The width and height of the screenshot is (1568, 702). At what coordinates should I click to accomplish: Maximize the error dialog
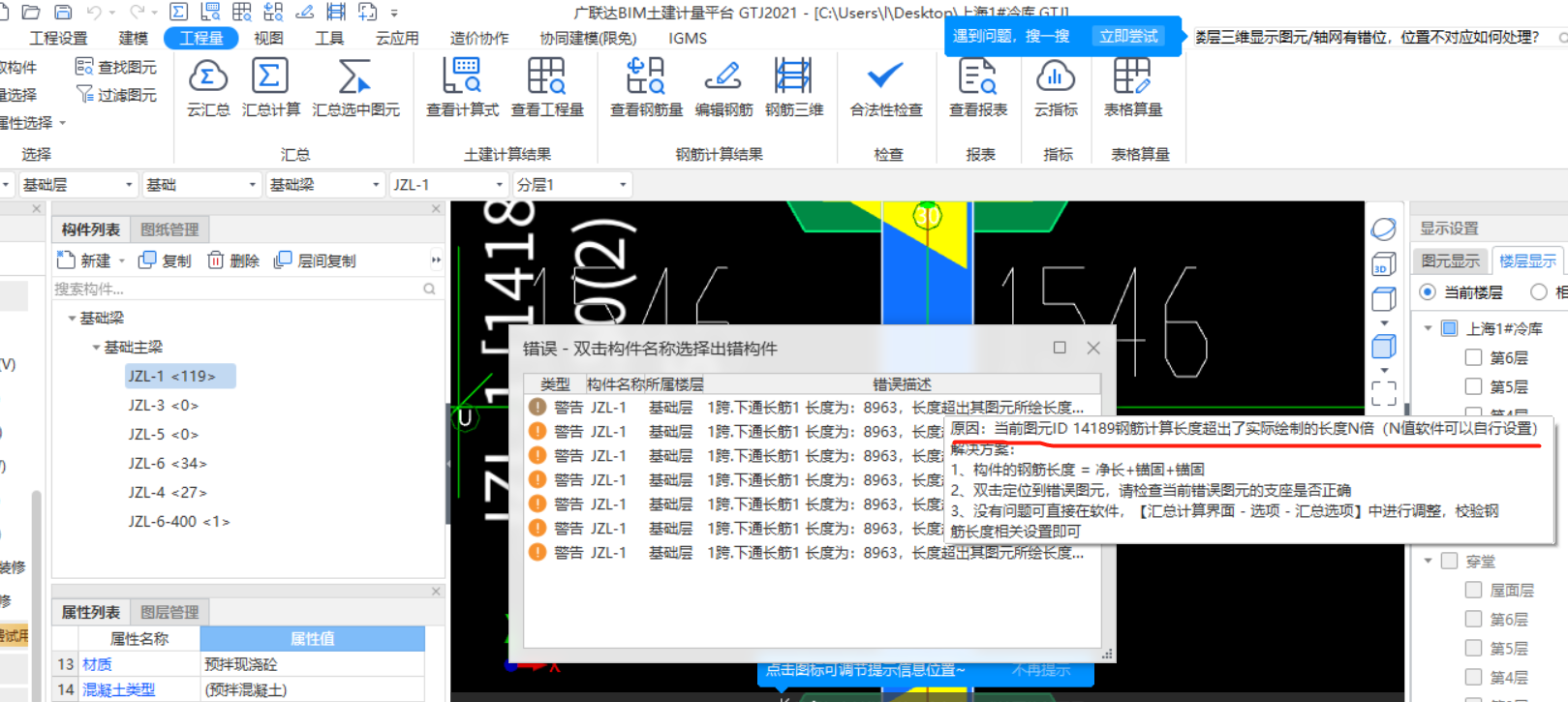1060,348
